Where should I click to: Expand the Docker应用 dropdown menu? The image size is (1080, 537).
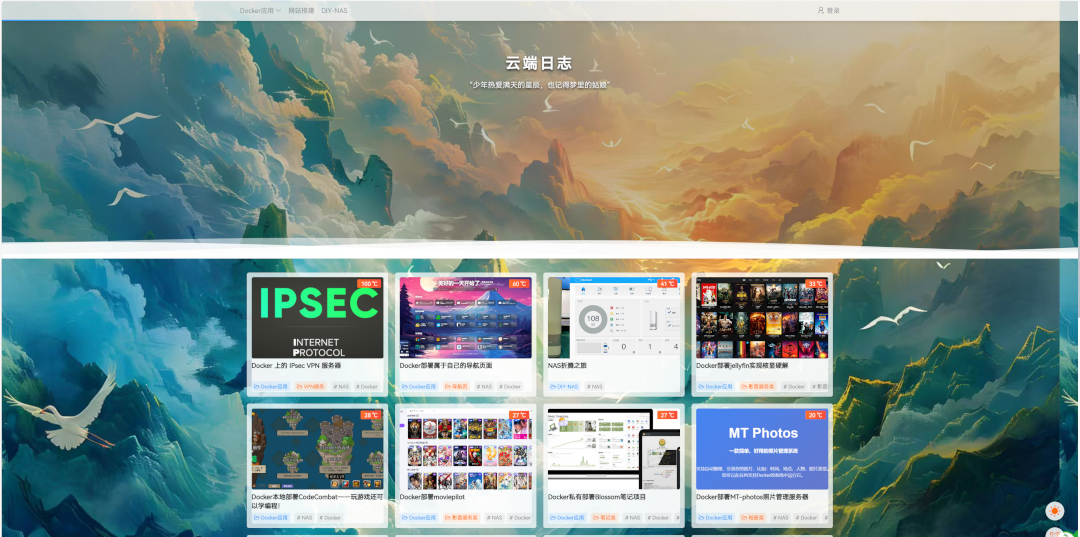pyautogui.click(x=260, y=10)
